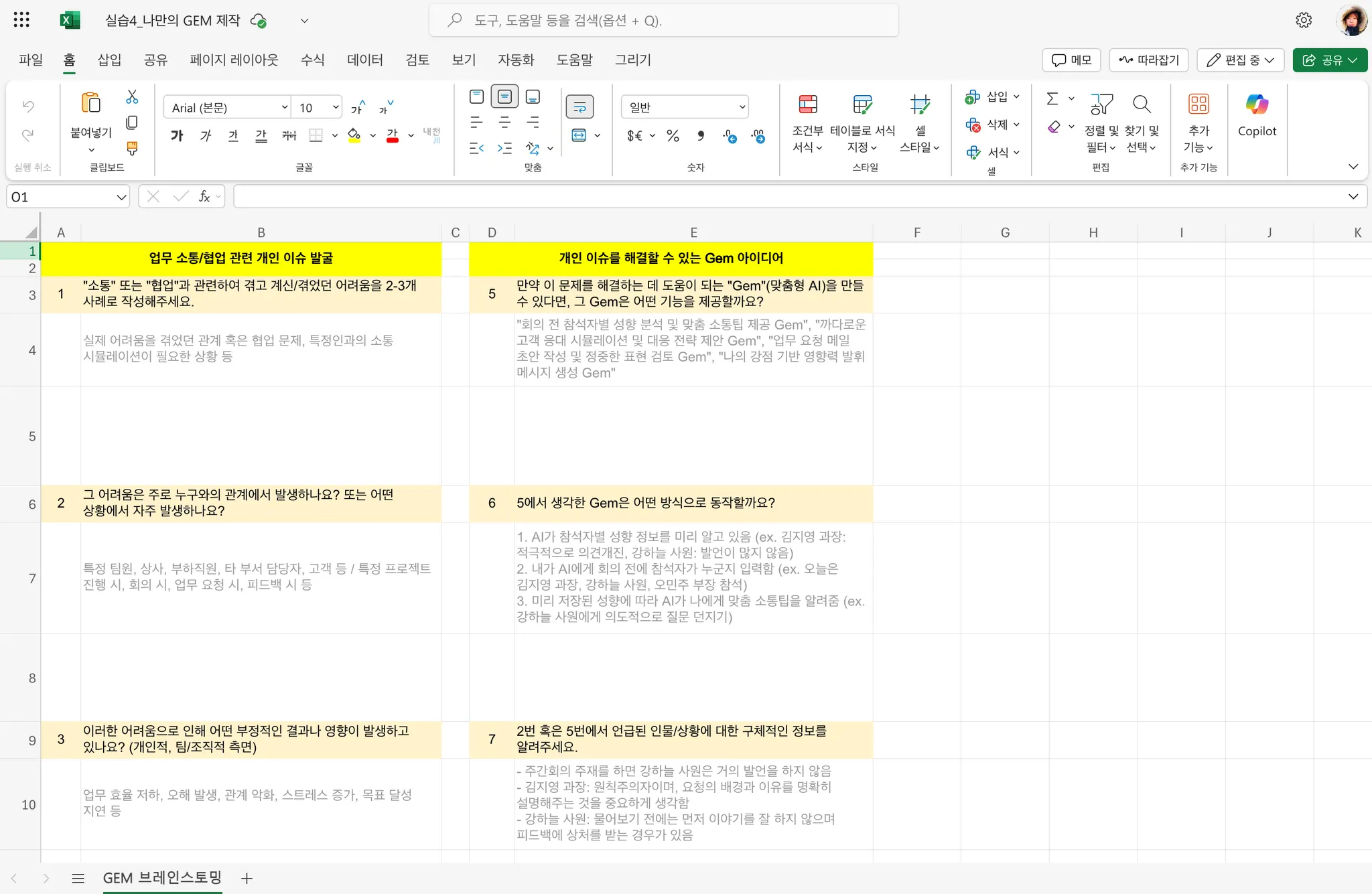This screenshot has height=894, width=1372.
Task: Click the format painter brush icon
Action: 132,147
